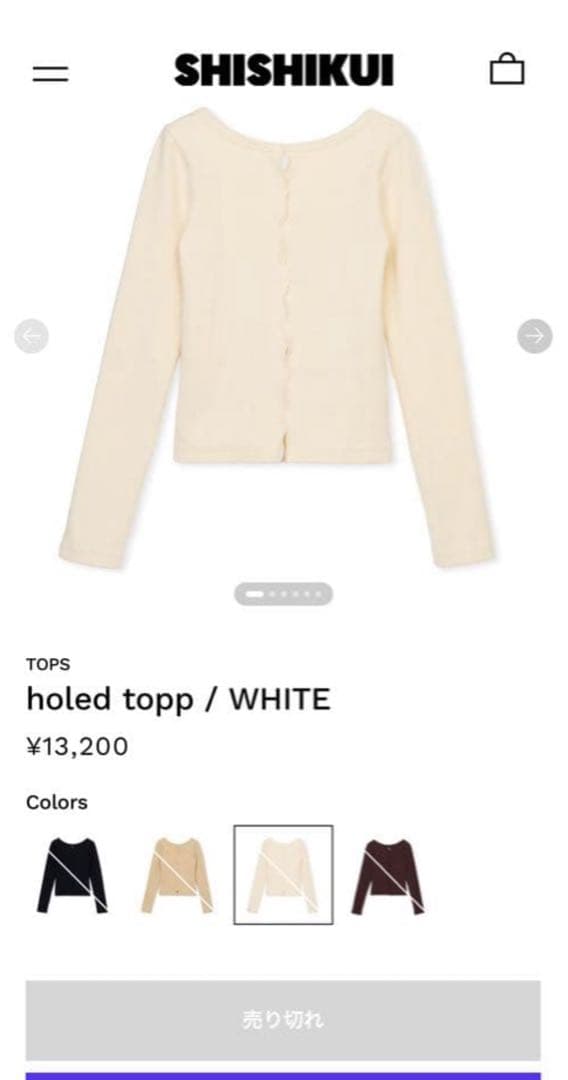
Task: Select the beige color variant
Action: coord(178,875)
